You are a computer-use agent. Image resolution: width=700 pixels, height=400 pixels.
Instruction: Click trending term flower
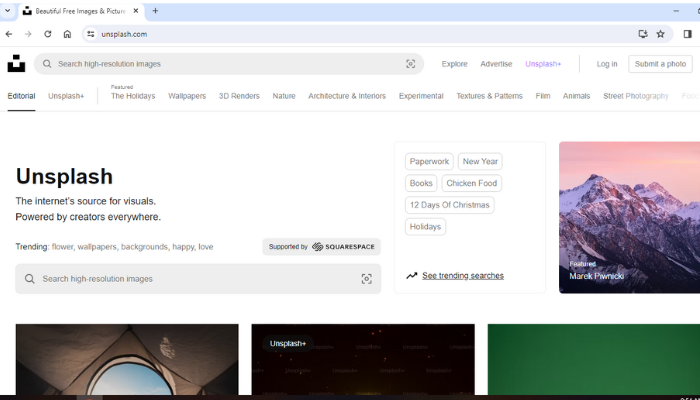coord(62,247)
